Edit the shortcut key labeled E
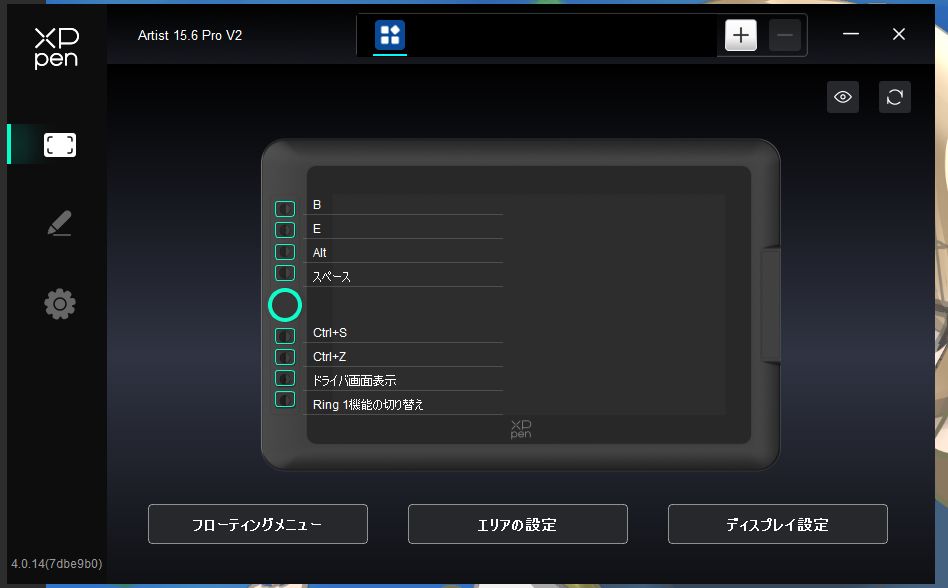948x588 pixels. click(405, 229)
